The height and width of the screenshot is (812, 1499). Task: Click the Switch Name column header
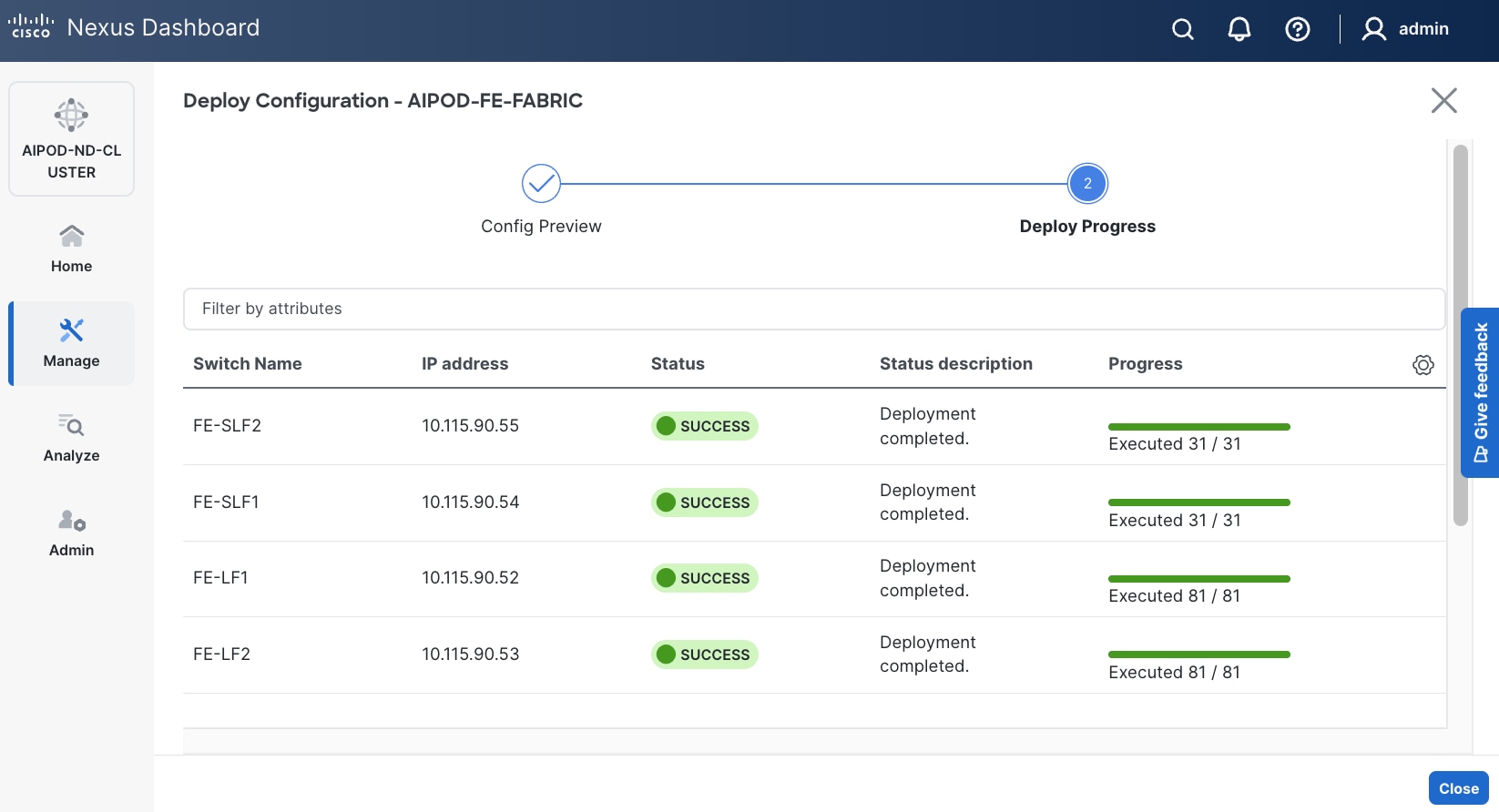tap(247, 364)
